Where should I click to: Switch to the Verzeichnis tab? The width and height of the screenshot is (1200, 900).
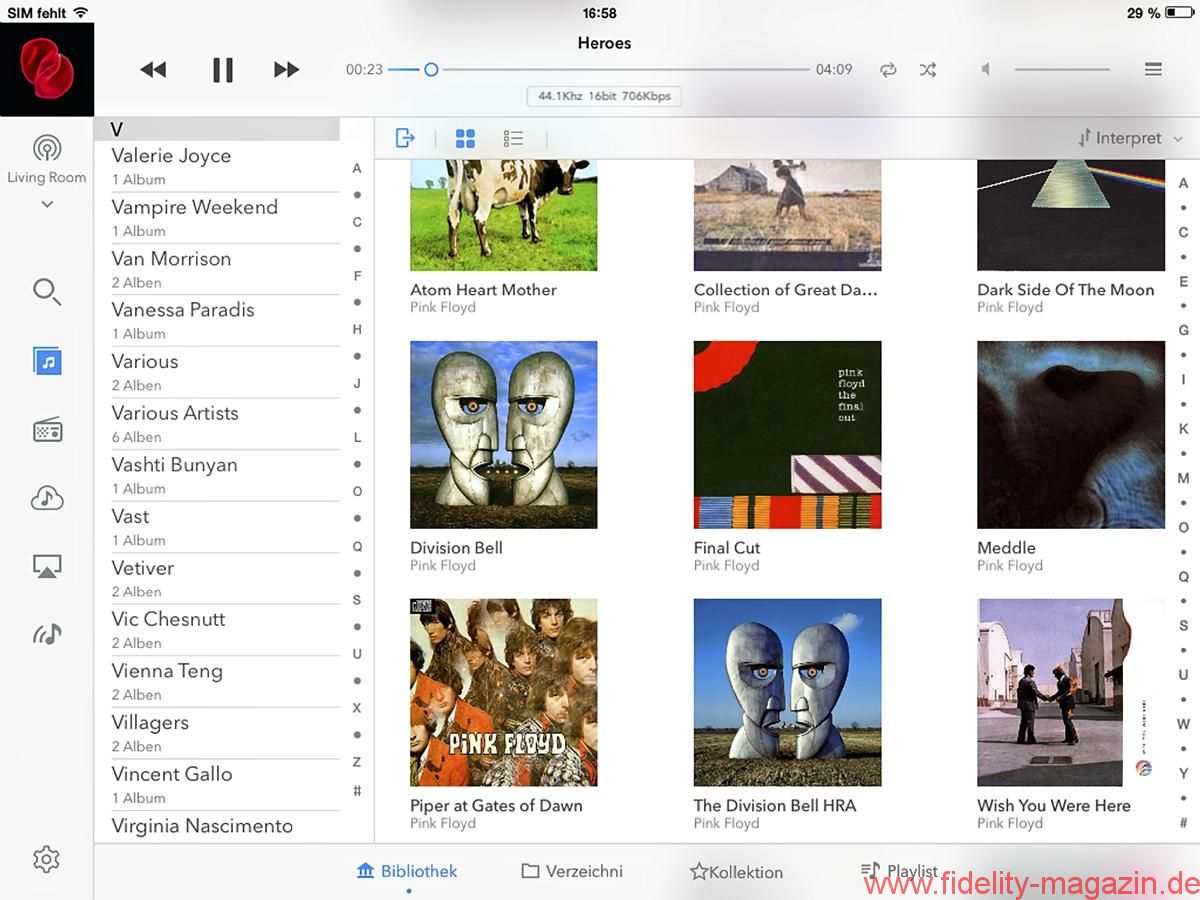pos(572,871)
